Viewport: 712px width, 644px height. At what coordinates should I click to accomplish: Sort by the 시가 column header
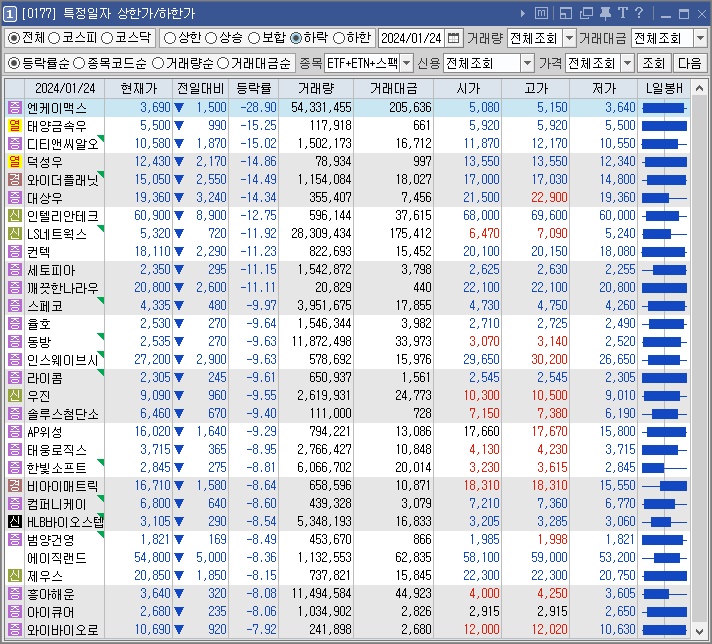[468, 89]
